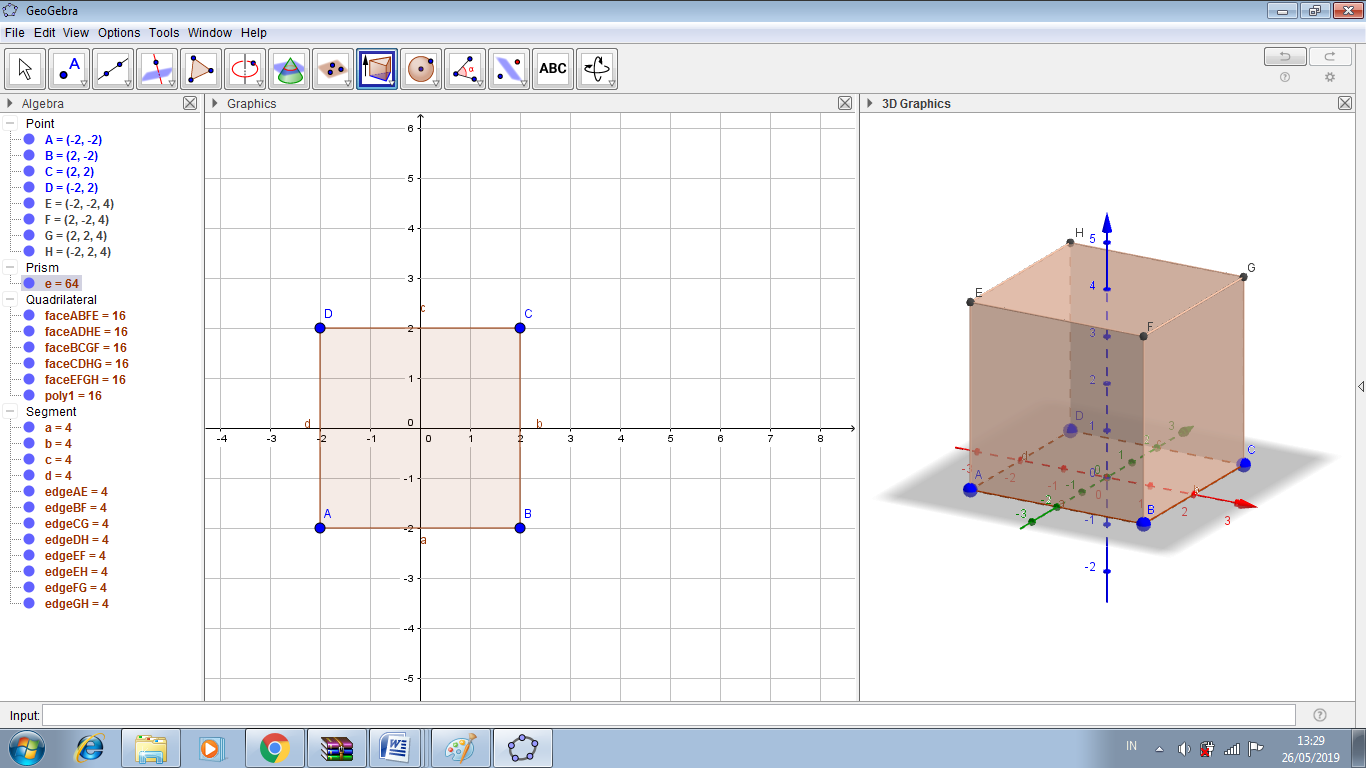Click the Undo button

click(x=1285, y=56)
